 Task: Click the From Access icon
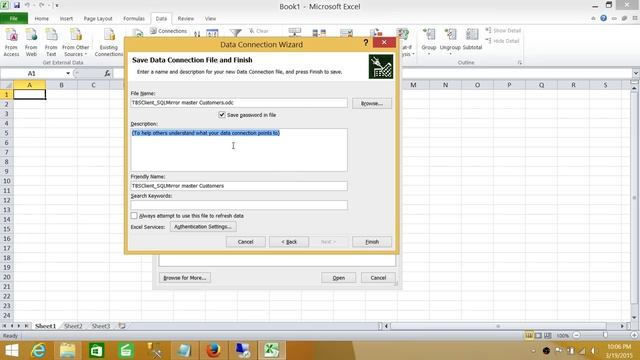click(11, 42)
